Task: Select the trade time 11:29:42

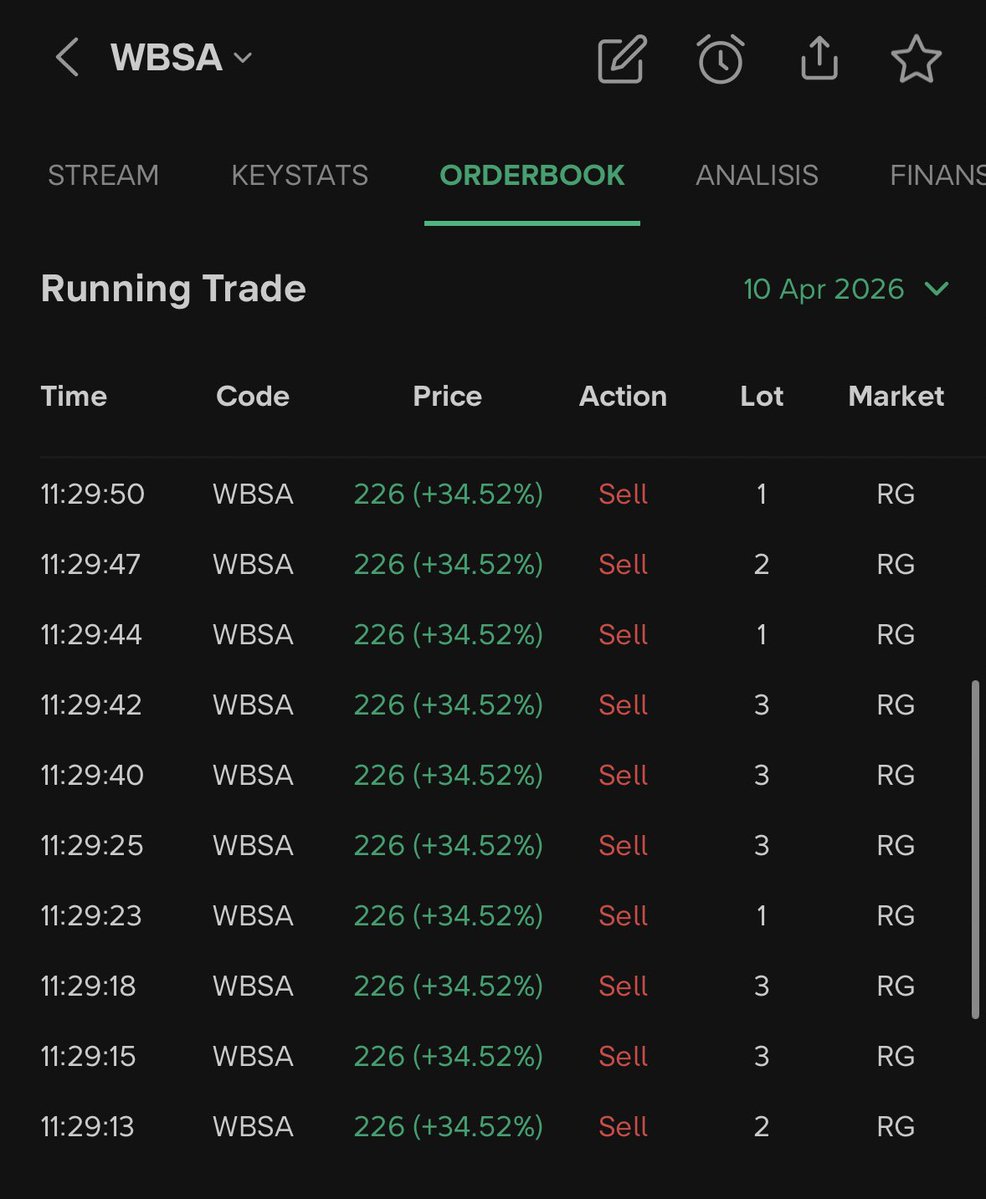Action: [x=91, y=705]
